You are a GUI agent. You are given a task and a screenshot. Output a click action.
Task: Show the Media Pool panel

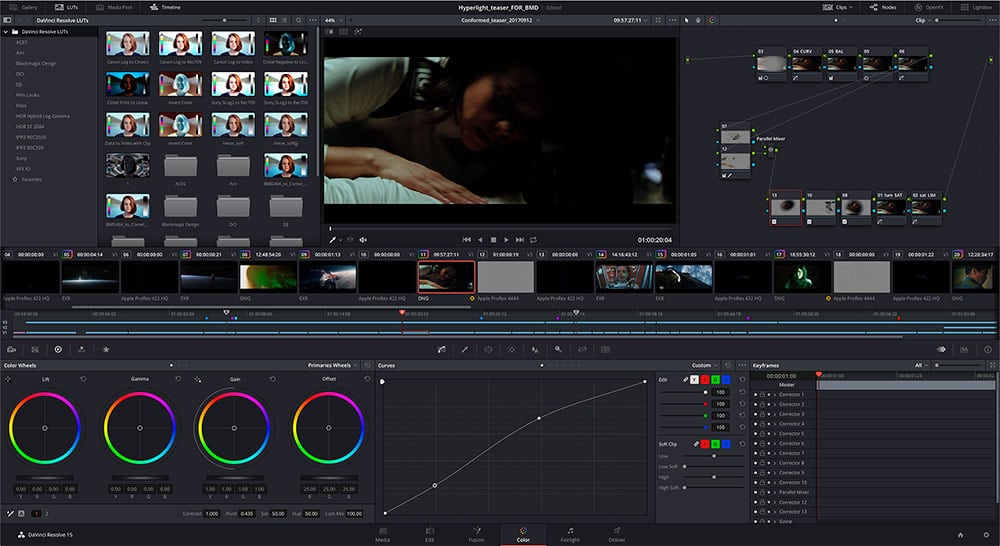(114, 7)
